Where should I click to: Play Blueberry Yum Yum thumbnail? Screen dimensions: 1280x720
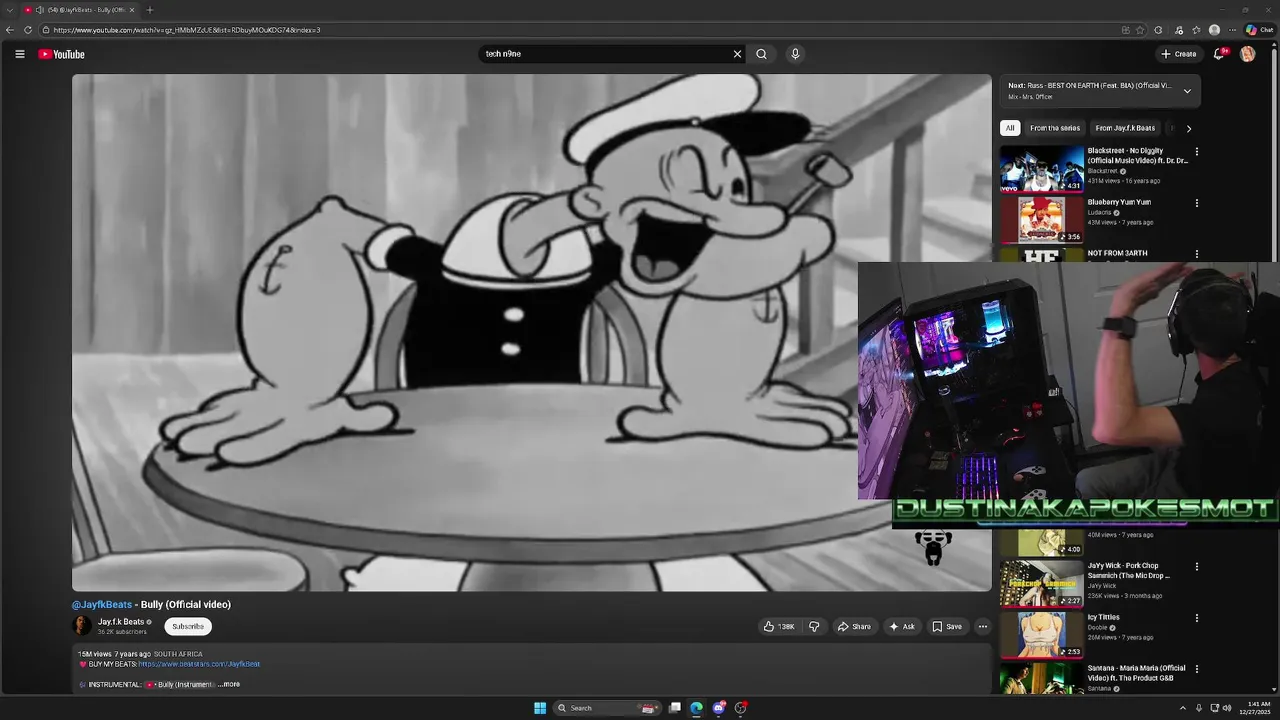pos(1042,220)
